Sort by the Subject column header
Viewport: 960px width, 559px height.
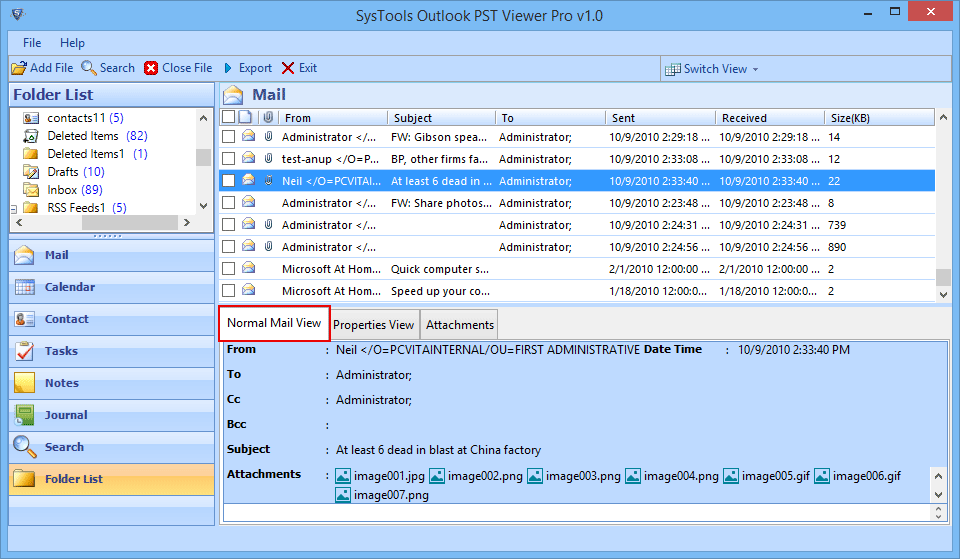pos(441,118)
